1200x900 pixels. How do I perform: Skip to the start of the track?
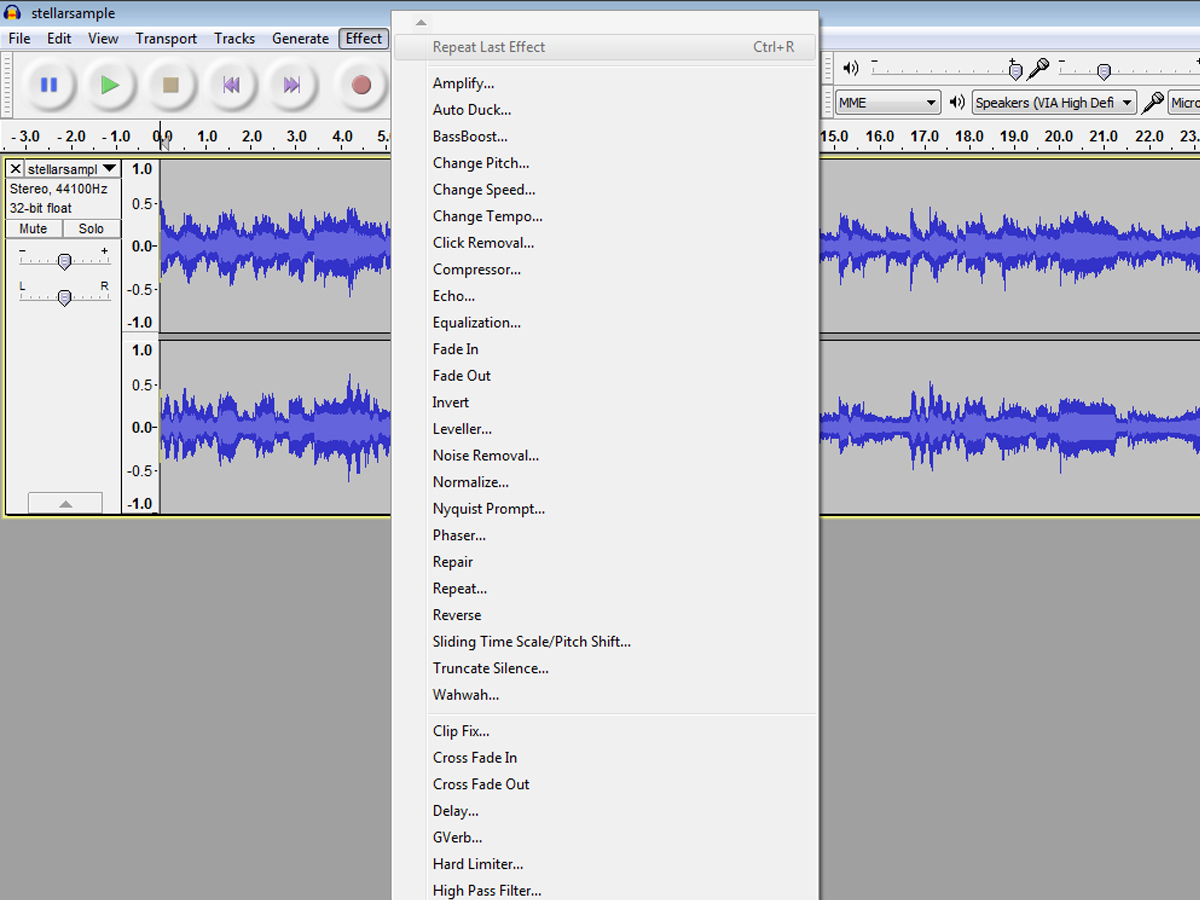point(231,85)
